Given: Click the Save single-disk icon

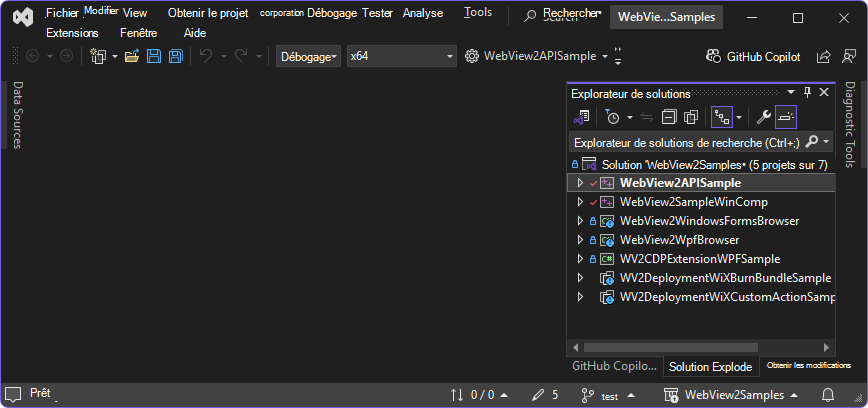Looking at the screenshot, I should pos(153,56).
